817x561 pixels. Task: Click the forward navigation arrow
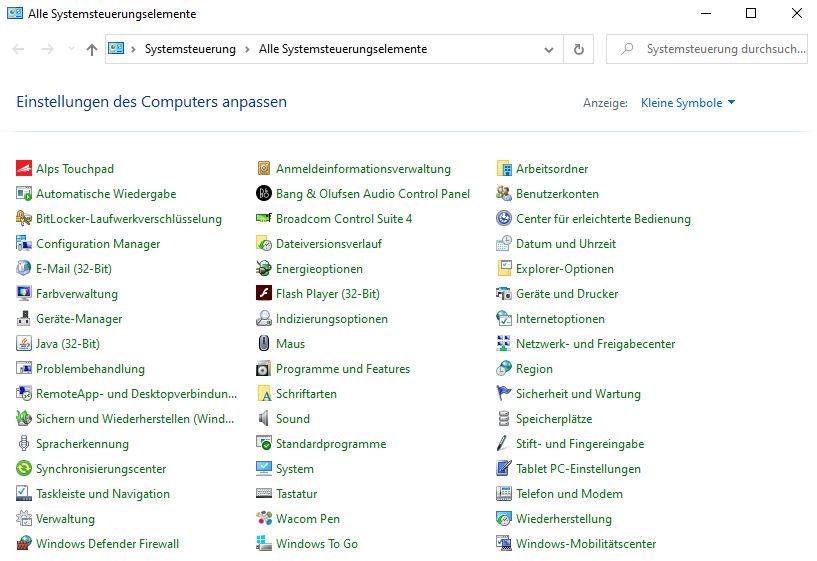[x=47, y=49]
